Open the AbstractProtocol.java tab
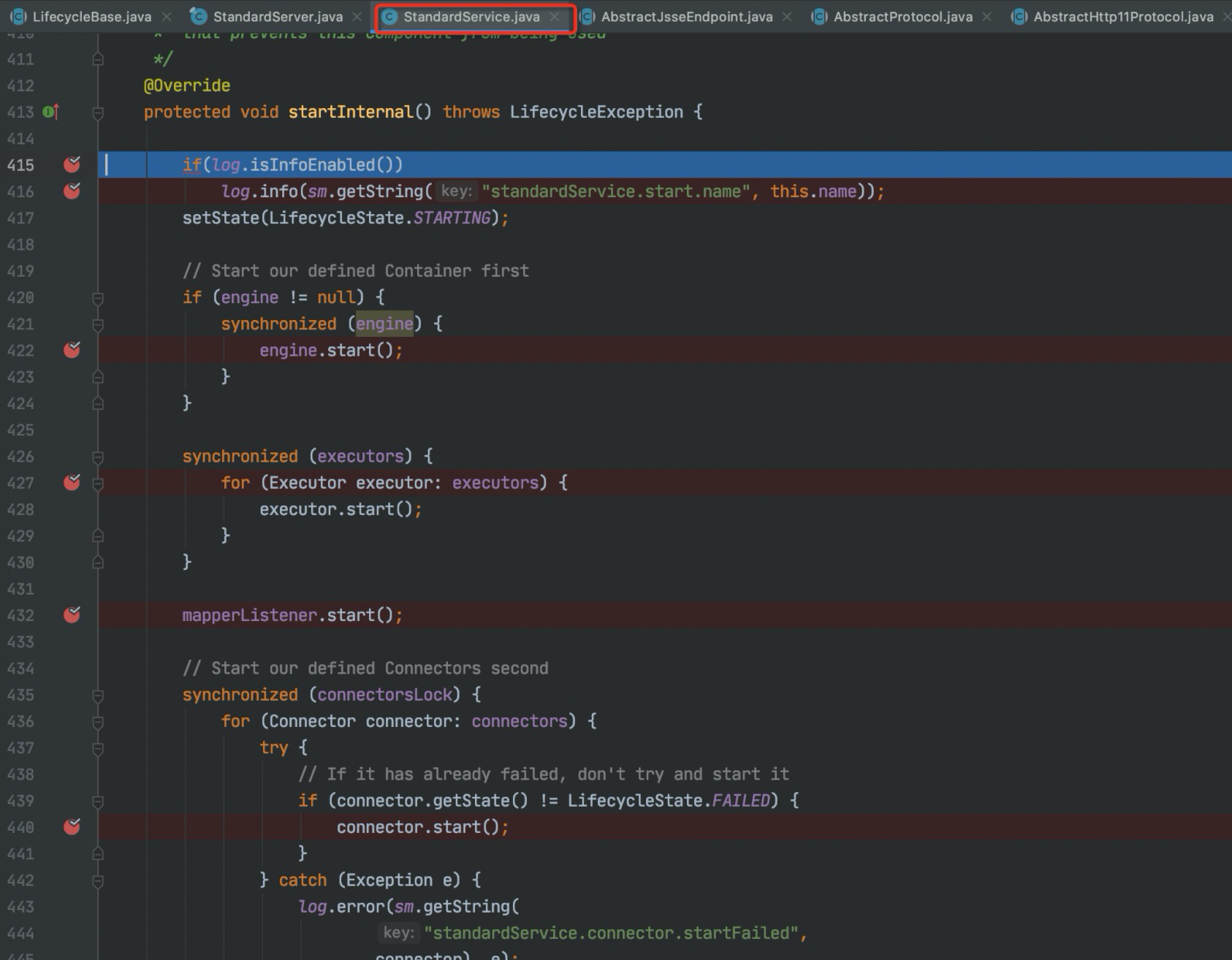1232x960 pixels. 903,16
